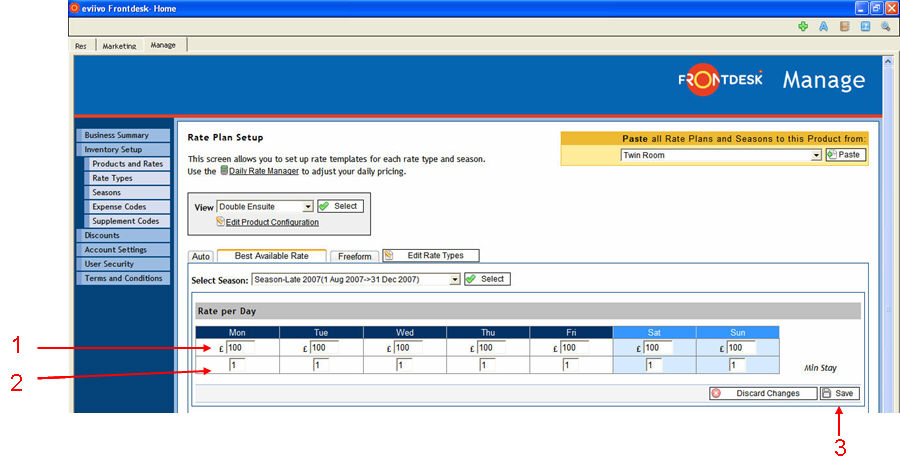Click the brown book icon in top toolbar
Image resolution: width=900 pixels, height=467 pixels.
click(x=845, y=27)
